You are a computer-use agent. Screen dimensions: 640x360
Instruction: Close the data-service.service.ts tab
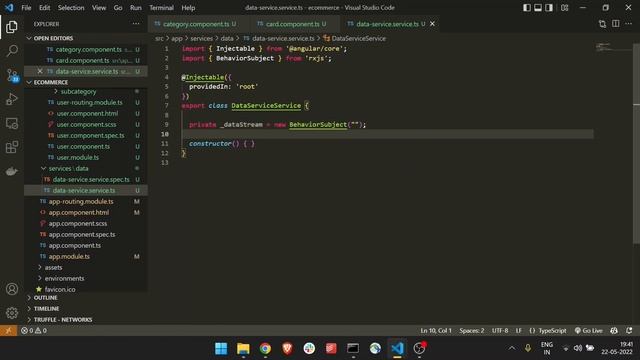coord(432,24)
